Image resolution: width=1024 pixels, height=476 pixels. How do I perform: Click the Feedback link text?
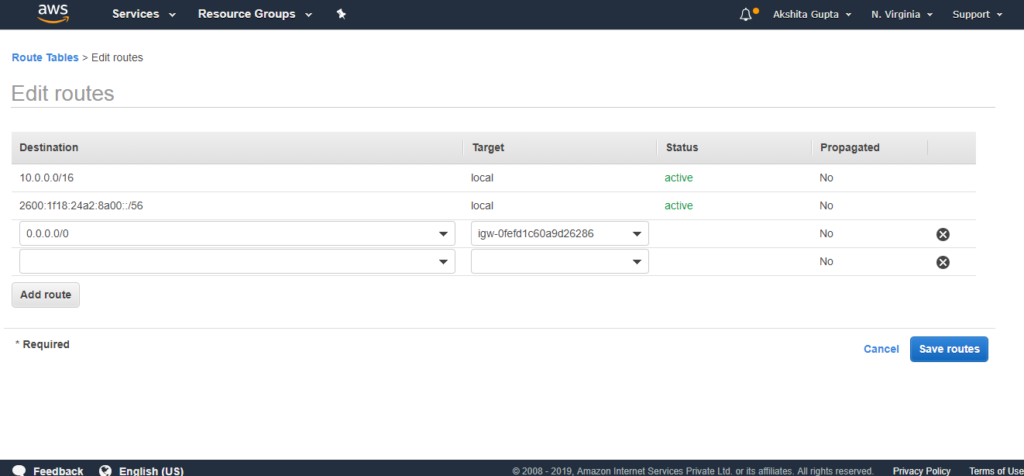58,471
